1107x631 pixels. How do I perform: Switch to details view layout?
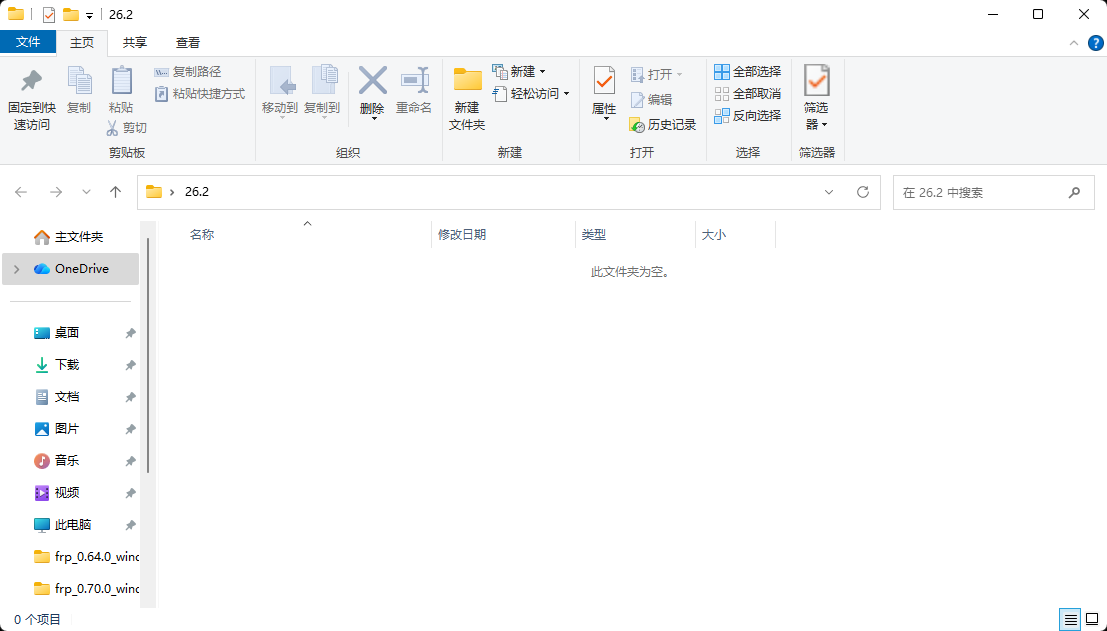1070,620
